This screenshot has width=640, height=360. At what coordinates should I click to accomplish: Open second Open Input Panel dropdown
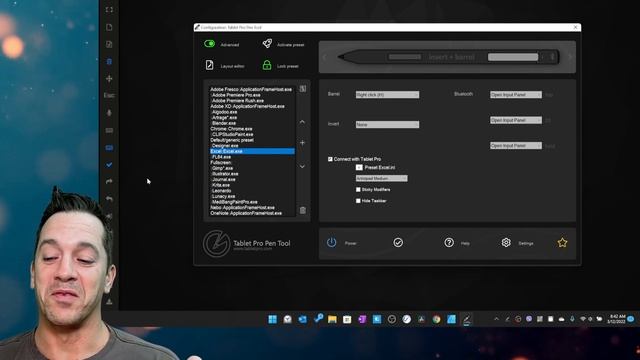[516, 120]
